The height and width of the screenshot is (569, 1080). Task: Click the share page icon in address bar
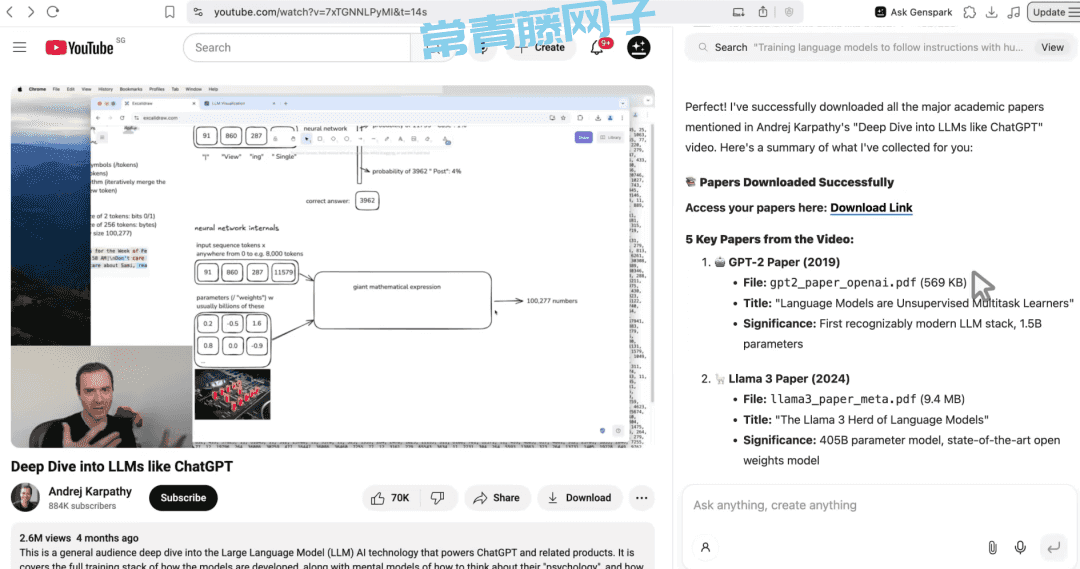pyautogui.click(x=763, y=12)
